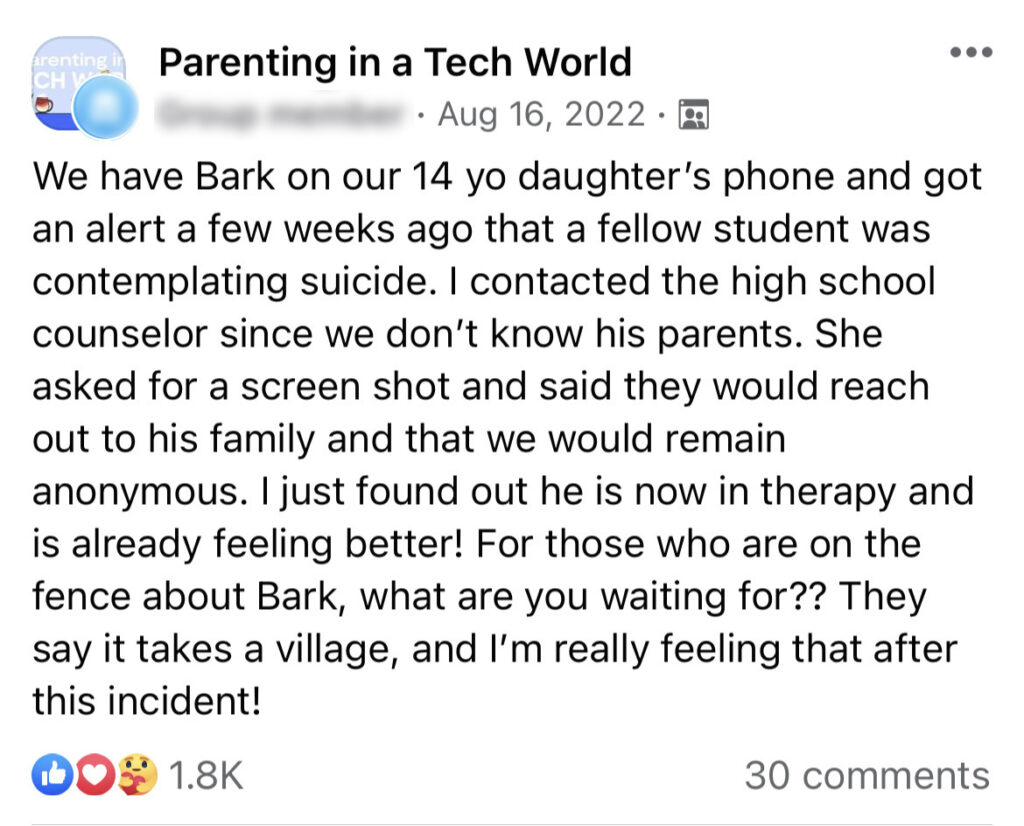Image resolution: width=1024 pixels, height=826 pixels.
Task: Click the Aug 16, 2022 post timestamp
Action: 540,115
